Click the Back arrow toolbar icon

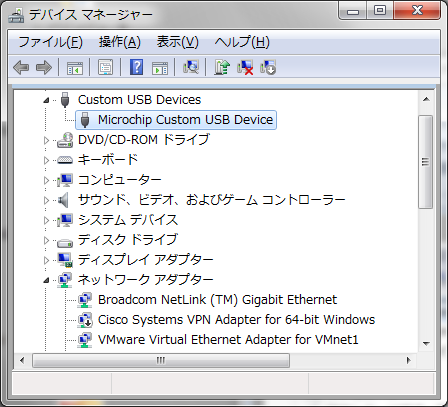click(x=21, y=68)
